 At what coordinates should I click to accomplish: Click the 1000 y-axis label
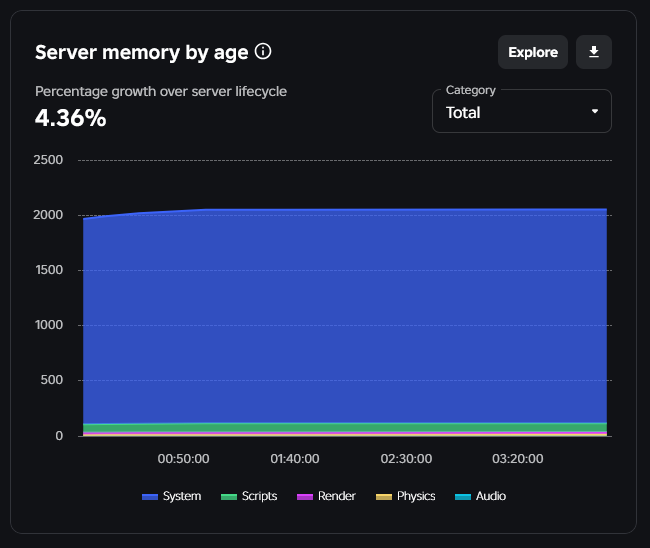pos(49,325)
